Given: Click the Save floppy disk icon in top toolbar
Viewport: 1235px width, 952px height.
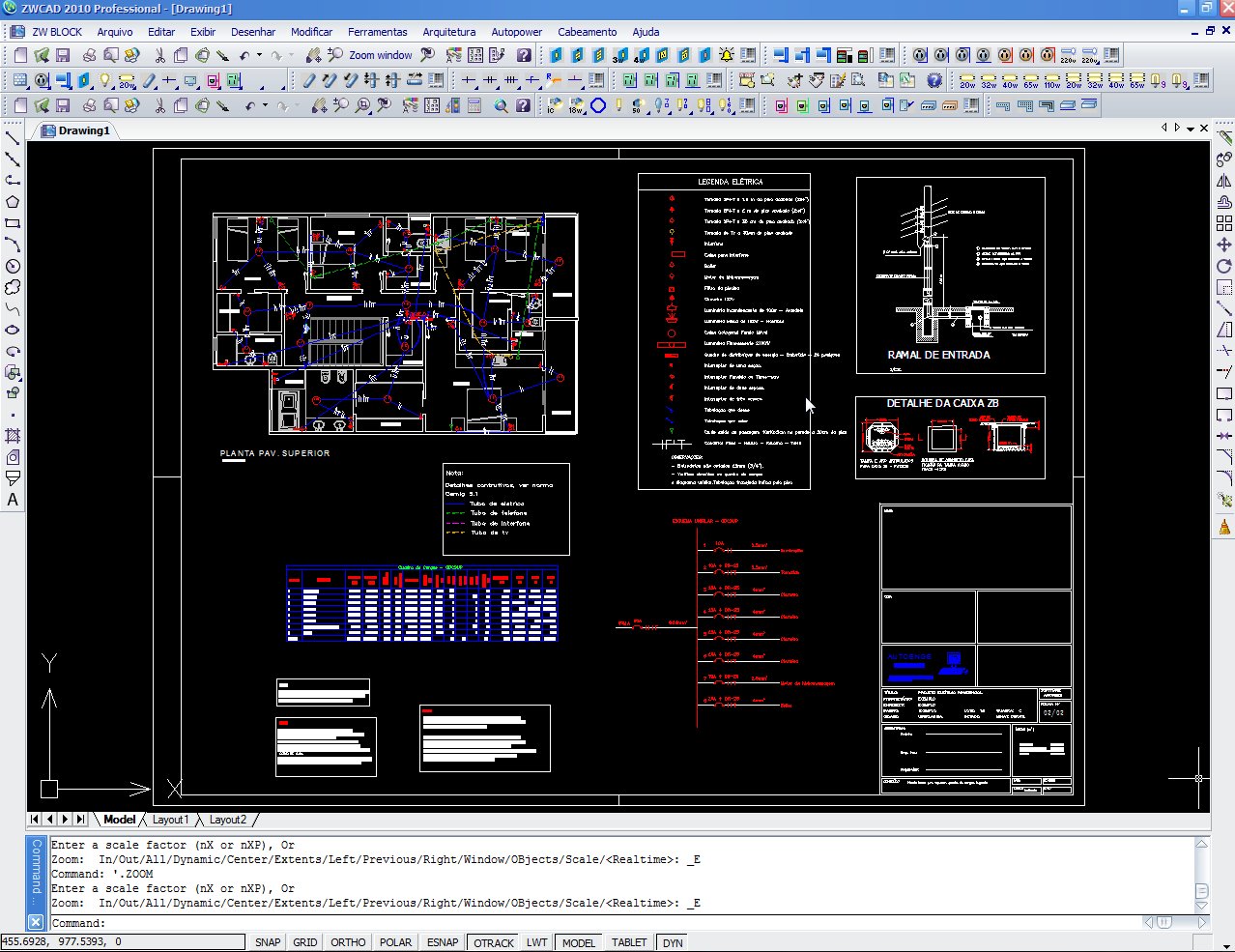Looking at the screenshot, I should tap(63, 55).
